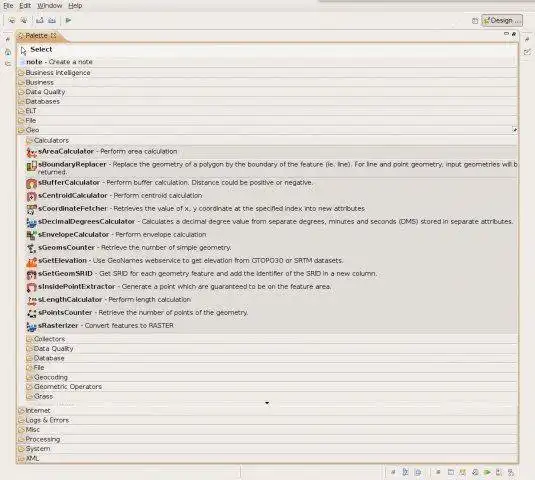Select the sAreaCalculator component icon
The height and width of the screenshot is (480, 535).
tap(31, 152)
